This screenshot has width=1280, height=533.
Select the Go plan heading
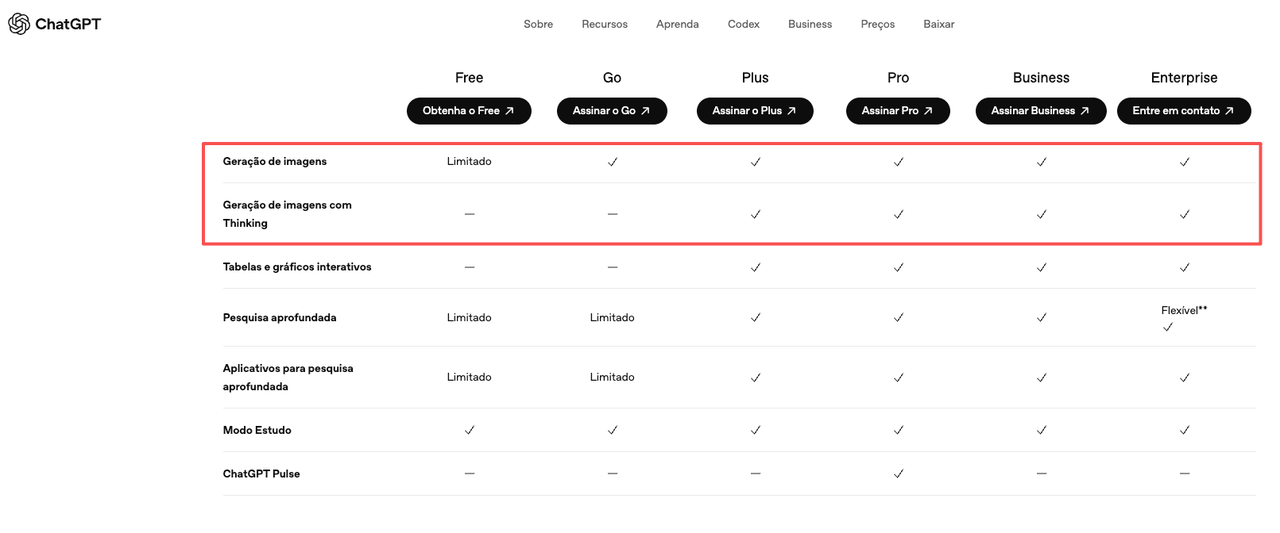pyautogui.click(x=612, y=78)
